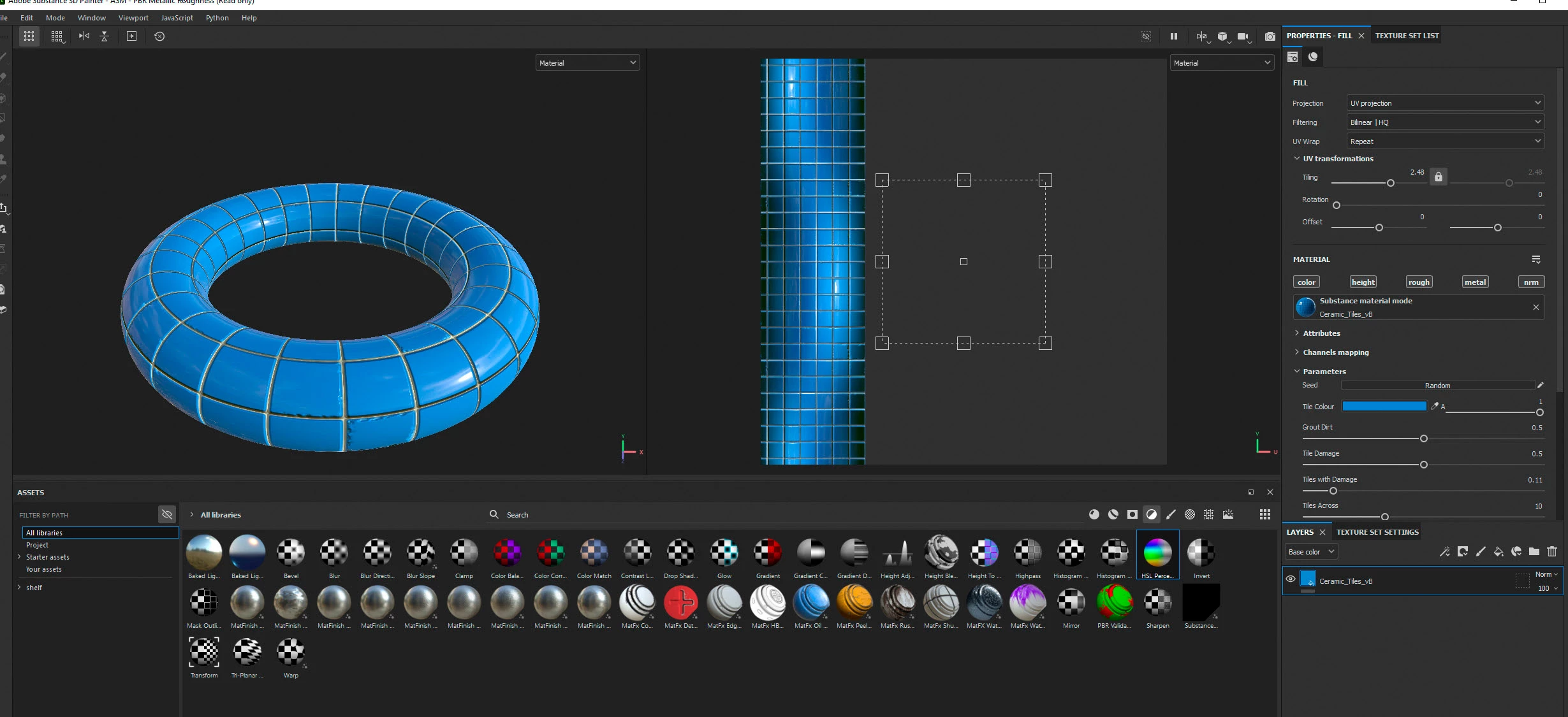Add a folder in the Layers panel

pos(1534,552)
